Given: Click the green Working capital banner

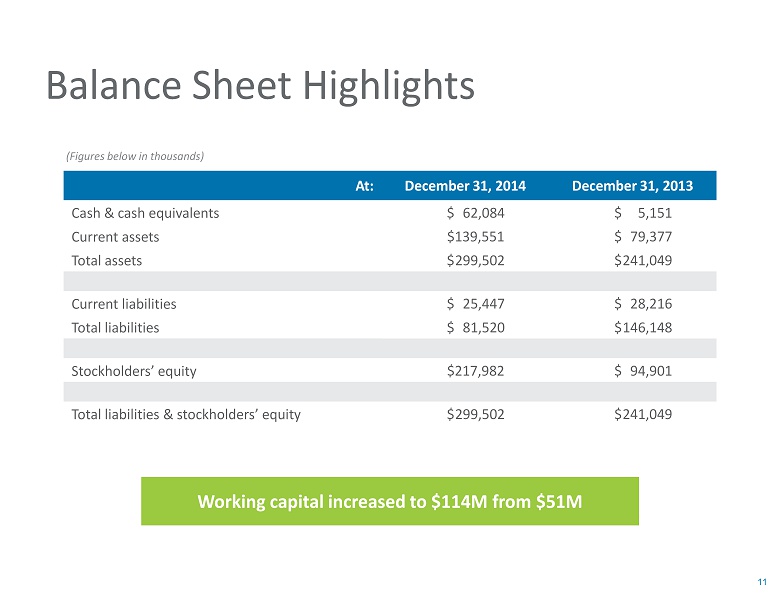Looking at the screenshot, I should coord(389,501).
